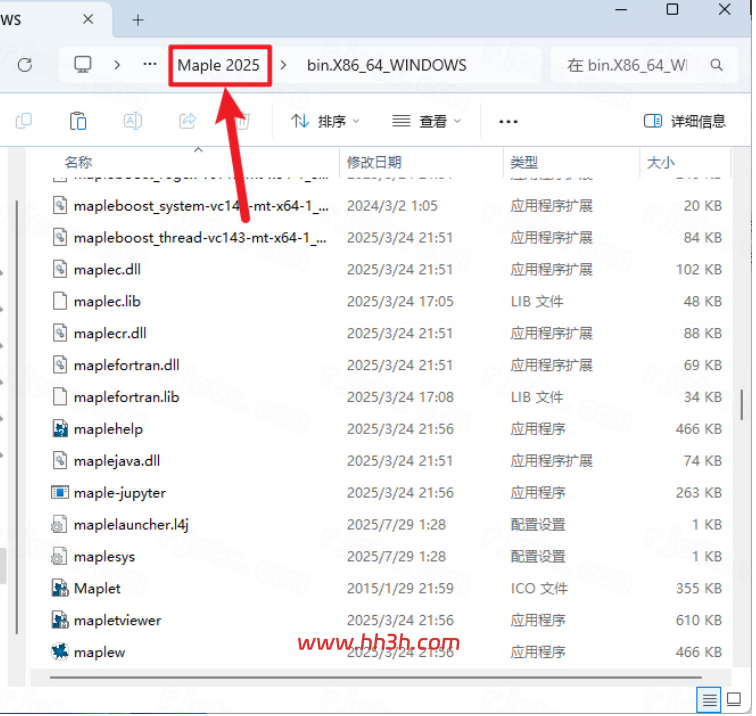Switch to details list view layout
This screenshot has width=756, height=716.
click(x=709, y=699)
